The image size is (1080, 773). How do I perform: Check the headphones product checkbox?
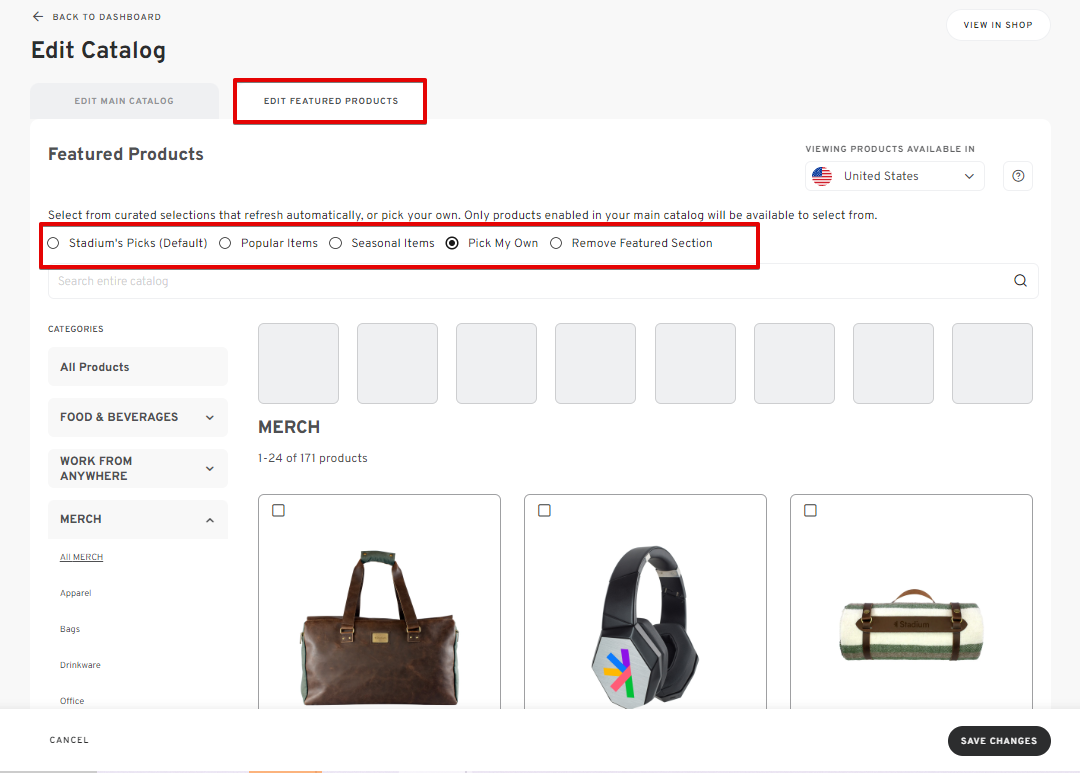pos(544,510)
